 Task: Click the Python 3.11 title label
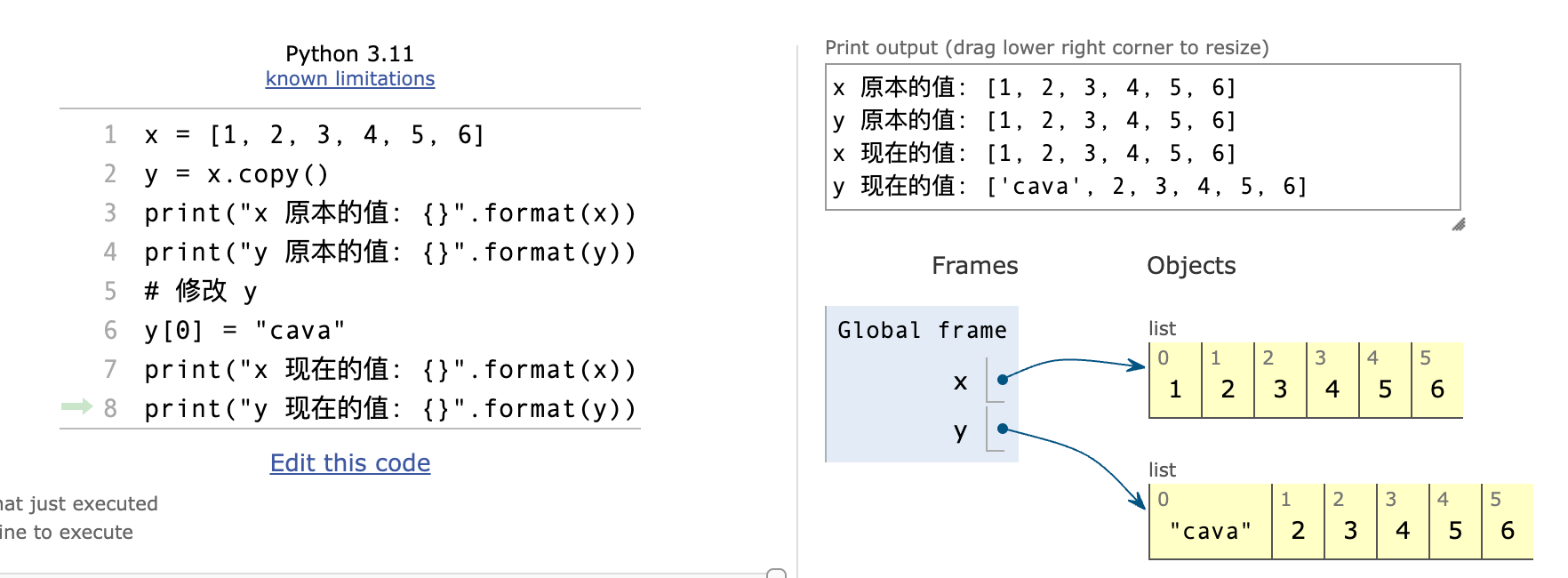[x=350, y=54]
